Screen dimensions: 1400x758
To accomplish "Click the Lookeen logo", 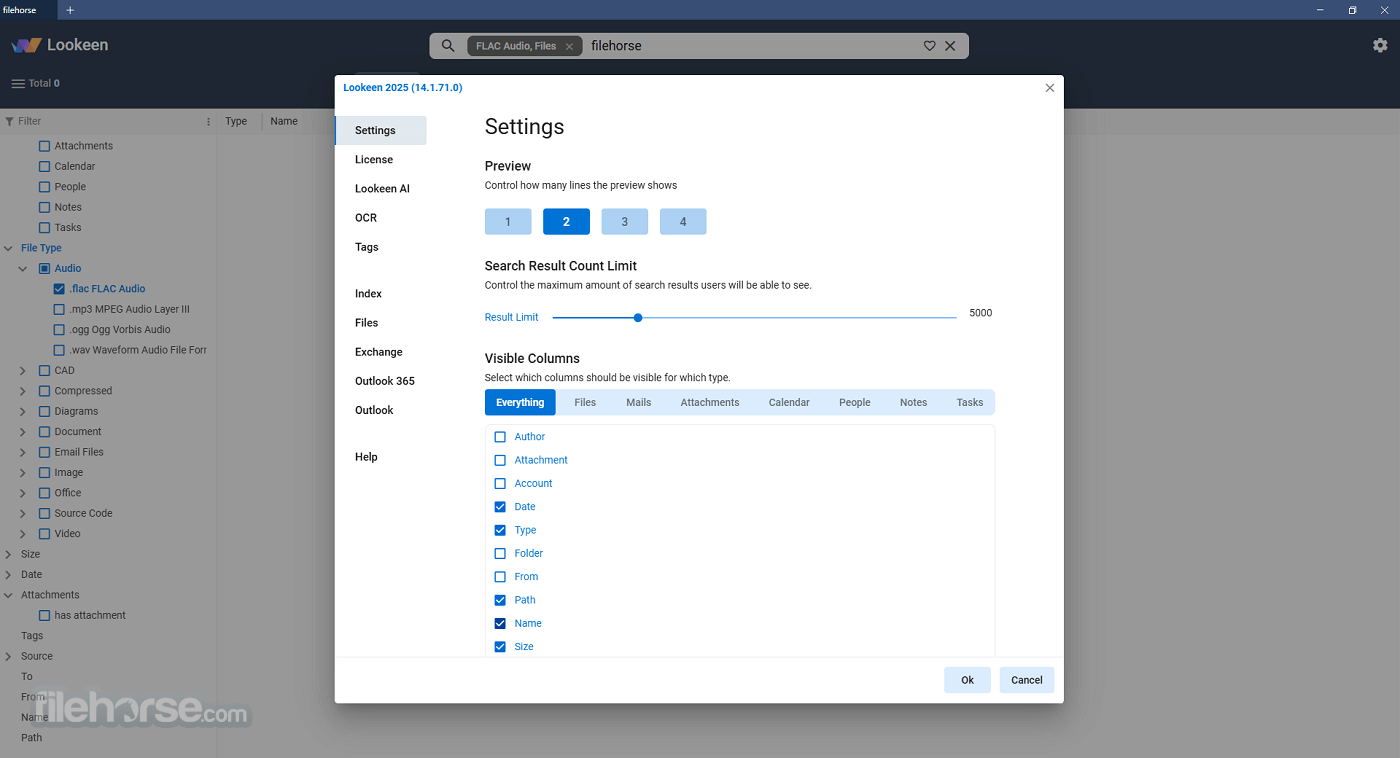I will (x=60, y=45).
